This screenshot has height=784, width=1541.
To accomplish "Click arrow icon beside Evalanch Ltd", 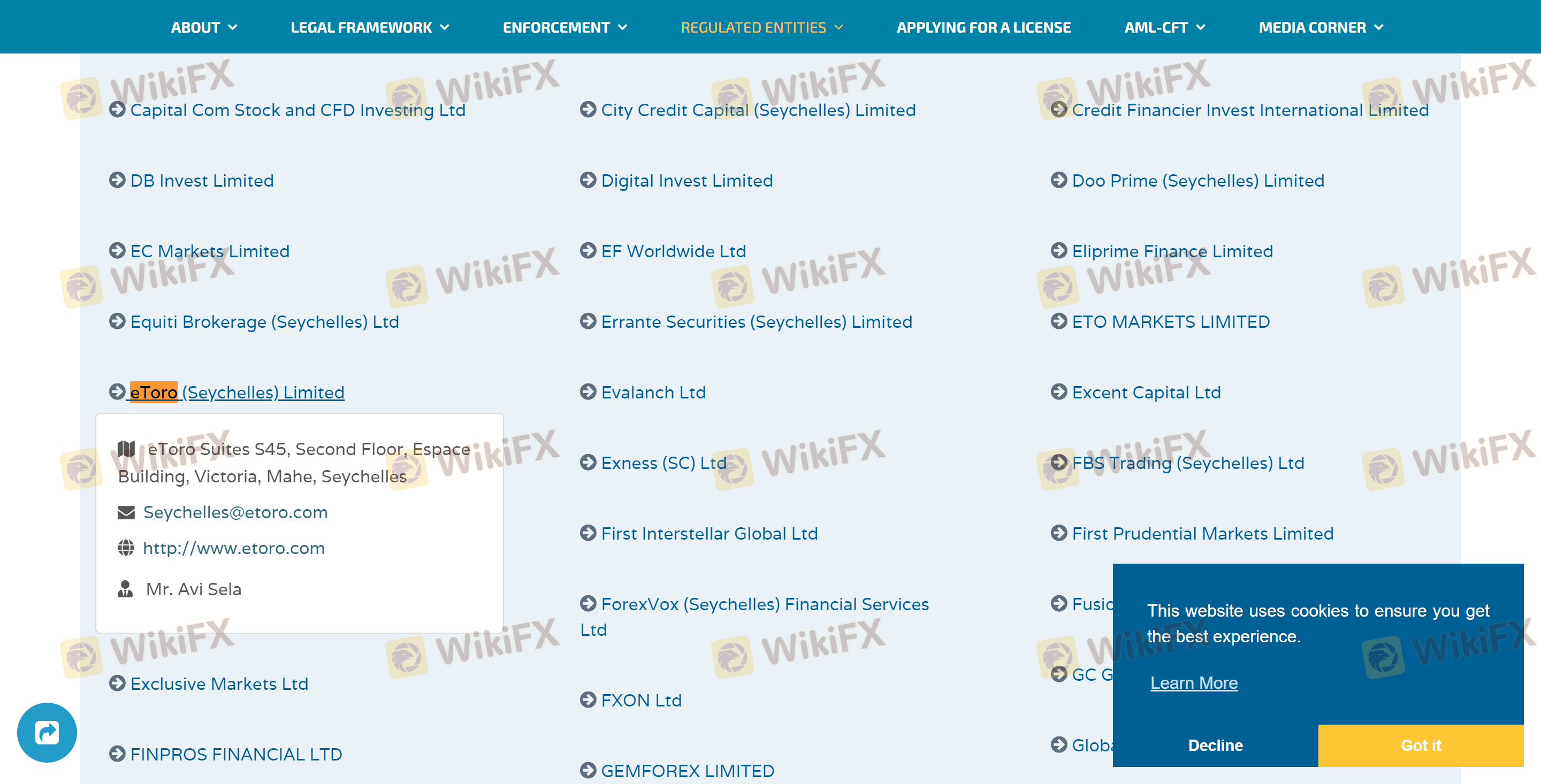I will [x=588, y=391].
